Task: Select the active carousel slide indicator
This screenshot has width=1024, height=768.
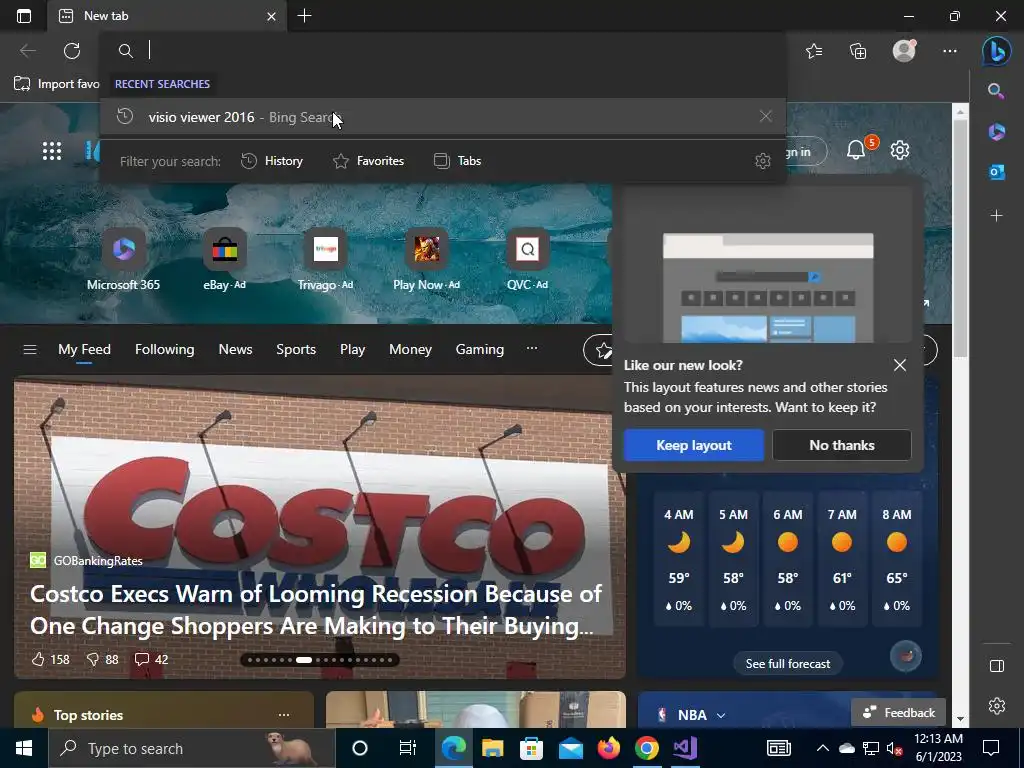Action: pos(304,660)
